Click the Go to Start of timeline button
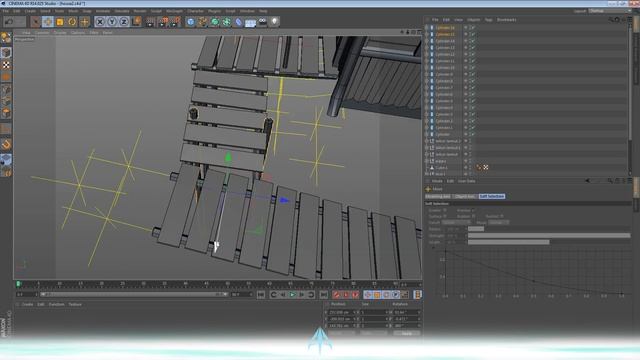This screenshot has height=360, width=640. [261, 294]
